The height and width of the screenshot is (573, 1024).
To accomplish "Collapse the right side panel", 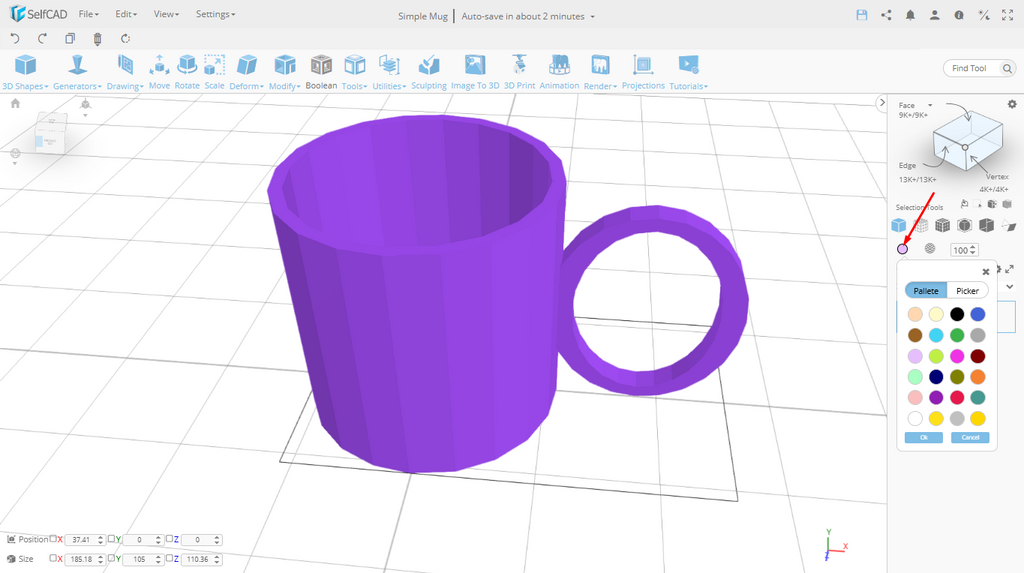I will click(882, 103).
